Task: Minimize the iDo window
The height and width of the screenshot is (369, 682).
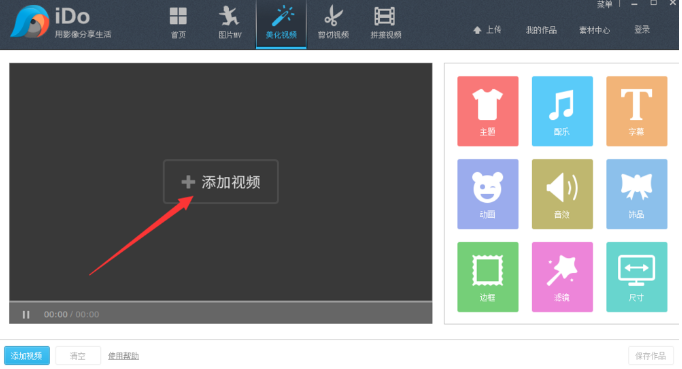Action: coord(634,4)
